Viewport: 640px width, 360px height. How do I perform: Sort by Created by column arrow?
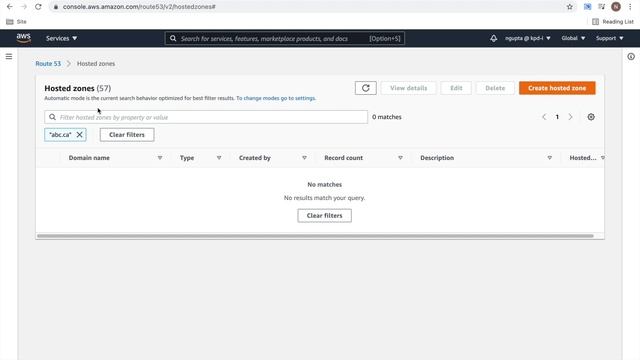(304, 158)
